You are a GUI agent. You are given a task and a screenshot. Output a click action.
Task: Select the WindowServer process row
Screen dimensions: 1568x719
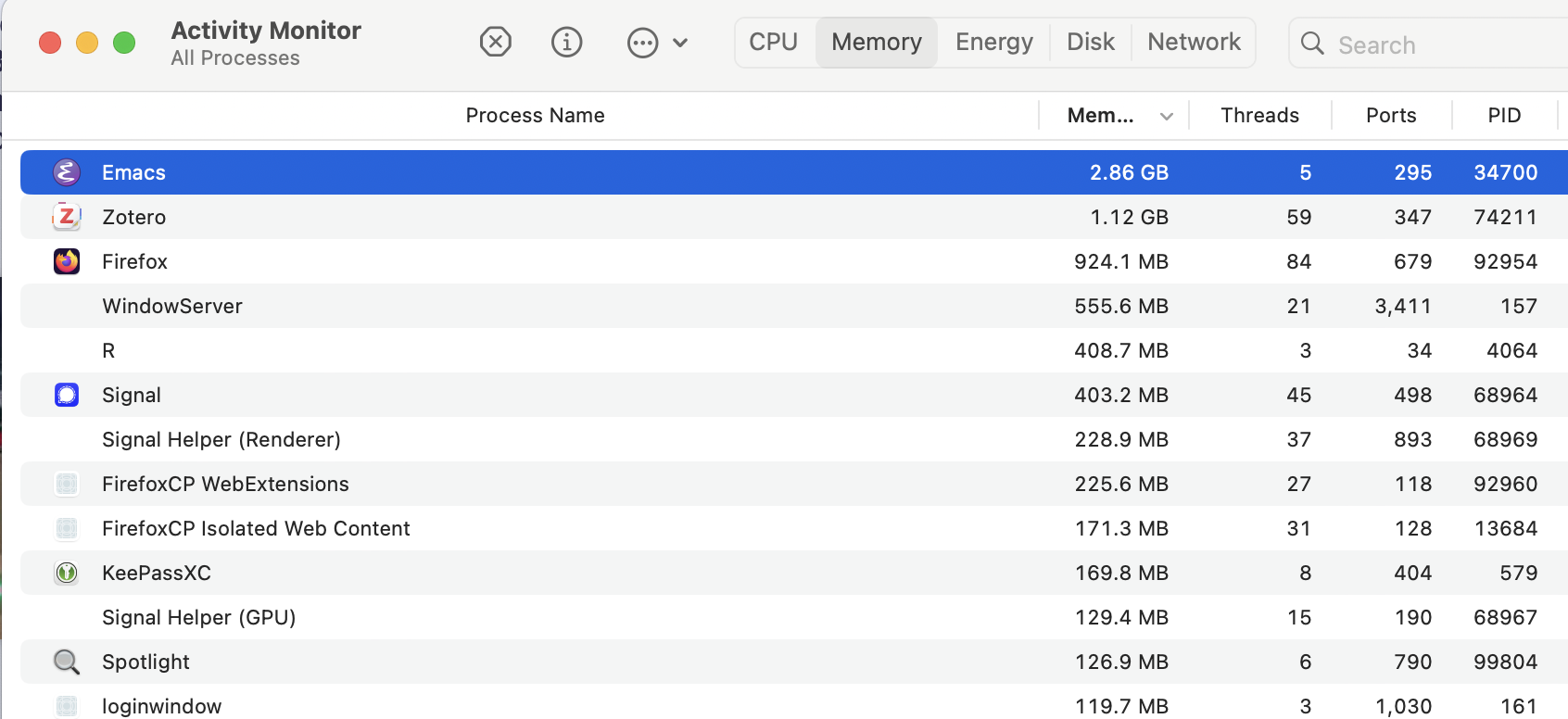click(x=794, y=306)
